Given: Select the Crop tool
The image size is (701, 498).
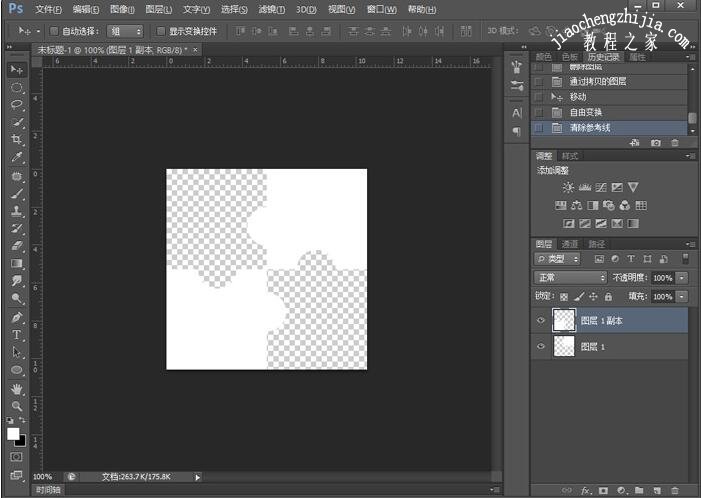Looking at the screenshot, I should coord(17,140).
